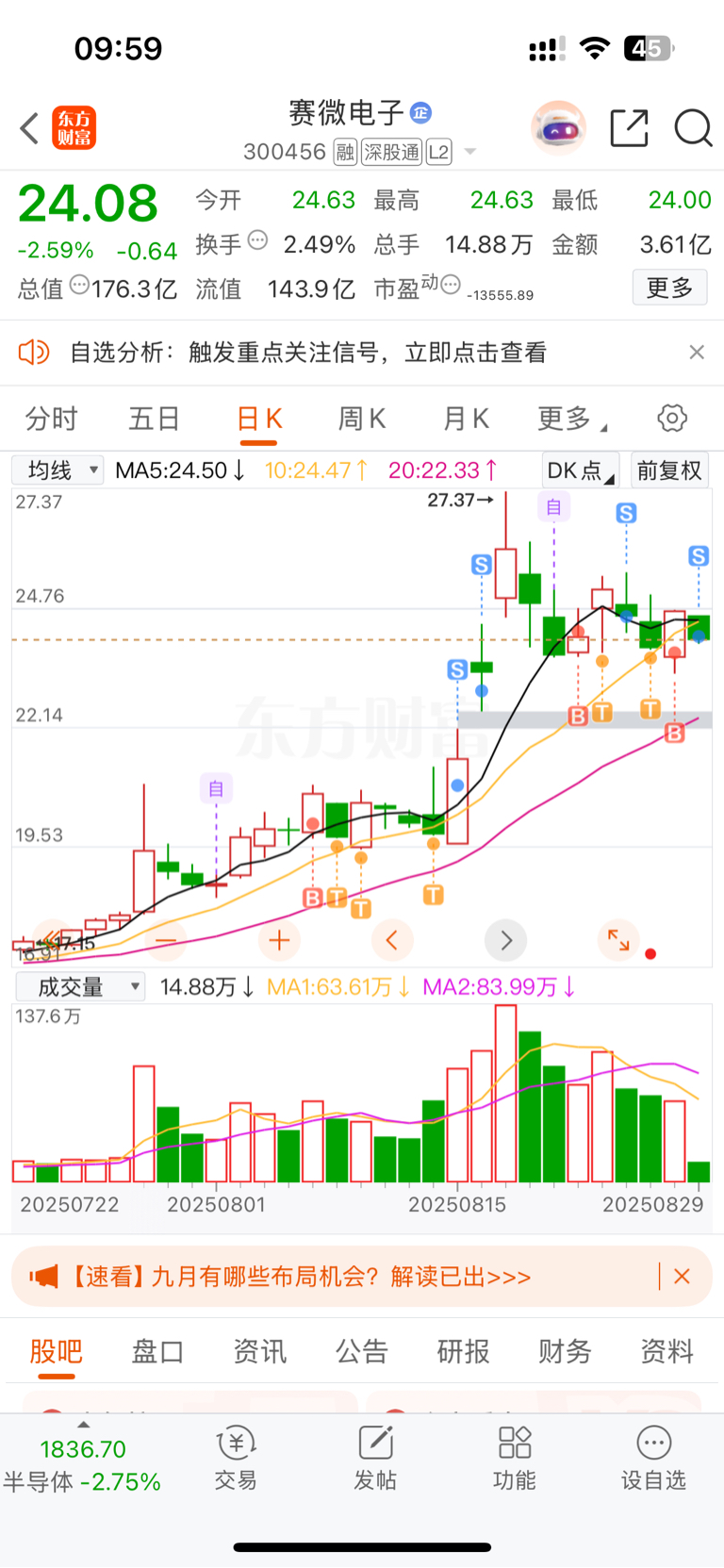Select the 日K chart tab
This screenshot has width=724, height=1568.
(259, 419)
